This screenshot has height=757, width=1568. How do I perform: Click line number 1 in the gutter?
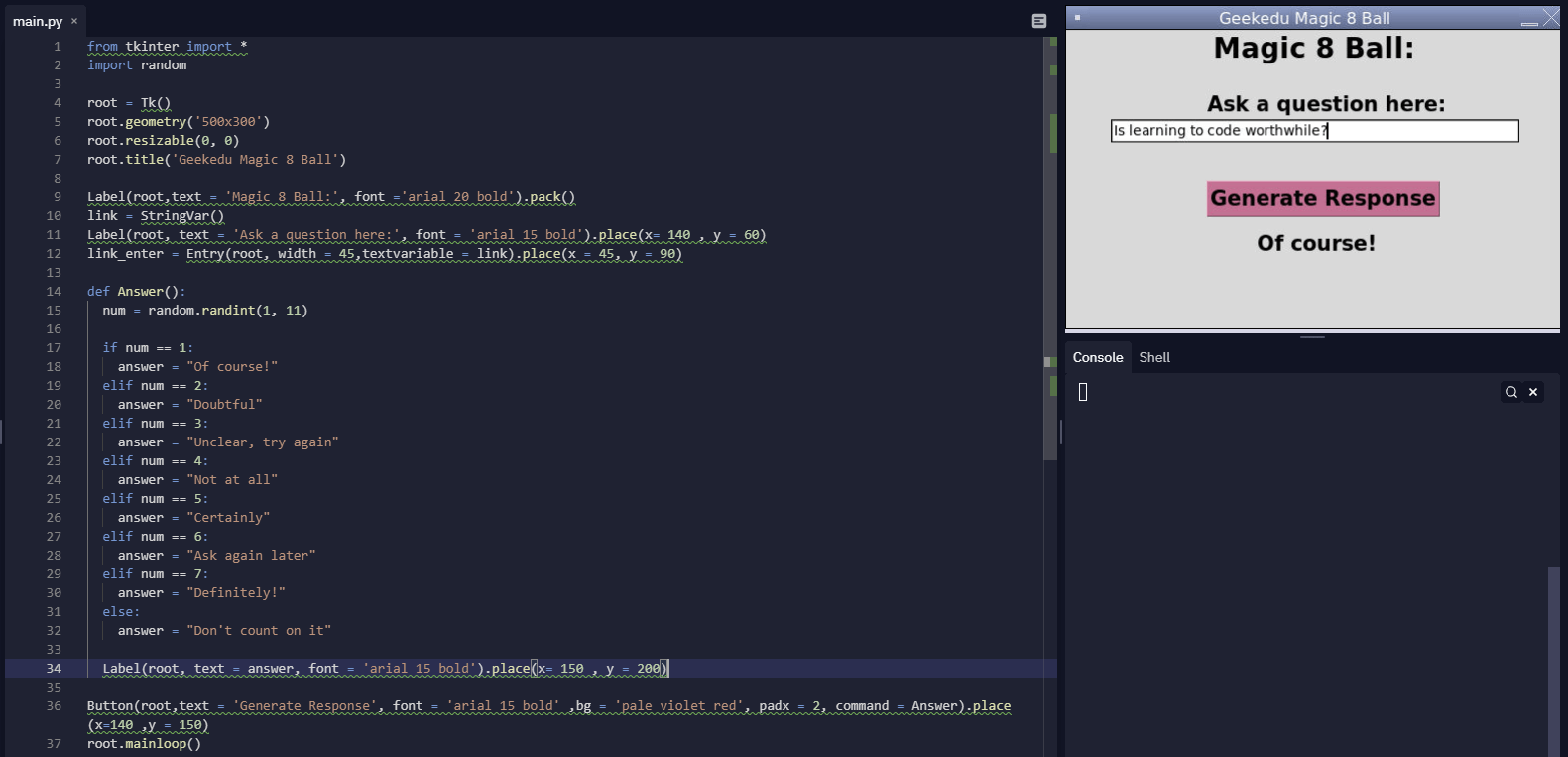point(58,47)
